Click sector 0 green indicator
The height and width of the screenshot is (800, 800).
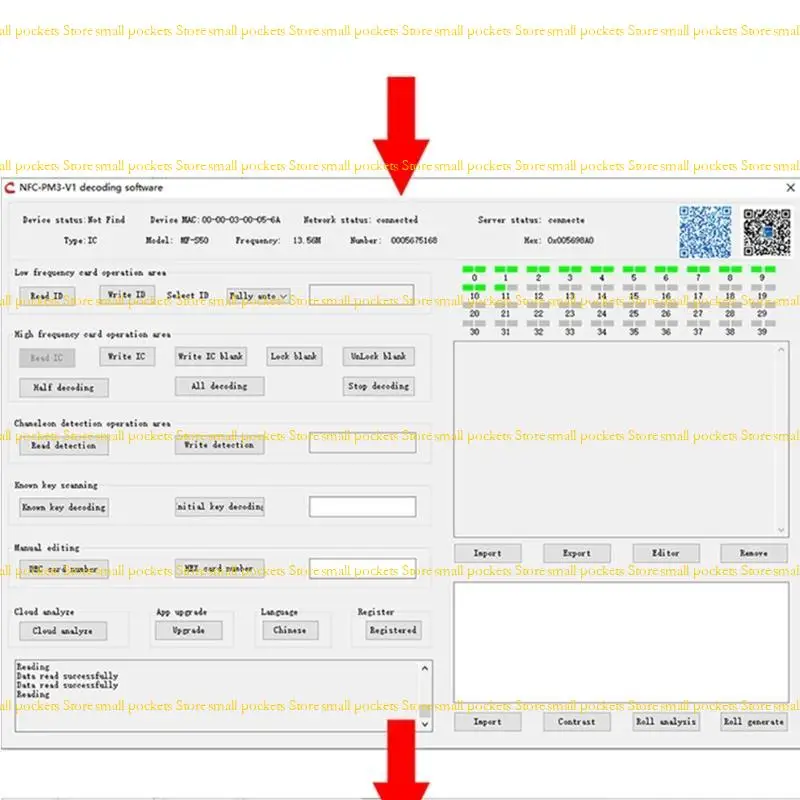click(474, 269)
